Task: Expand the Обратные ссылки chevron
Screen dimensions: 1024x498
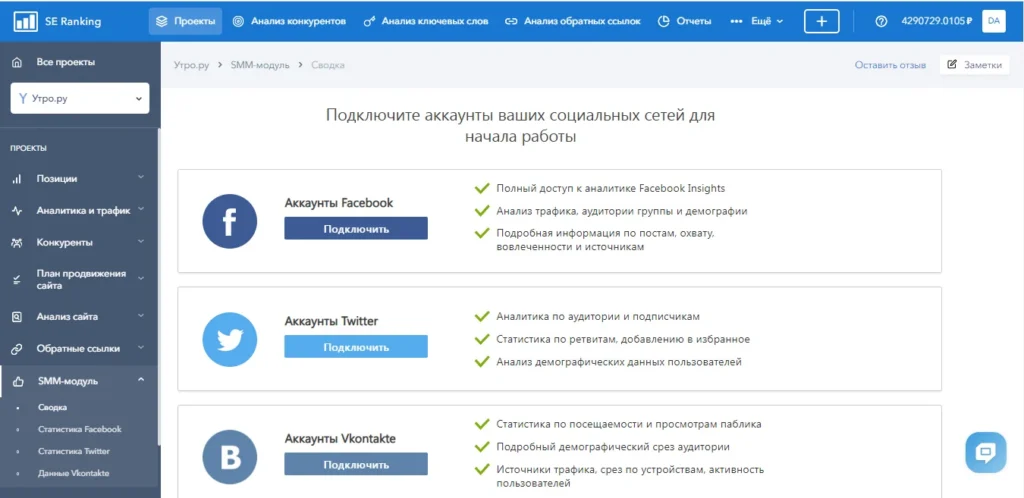Action: click(x=140, y=347)
